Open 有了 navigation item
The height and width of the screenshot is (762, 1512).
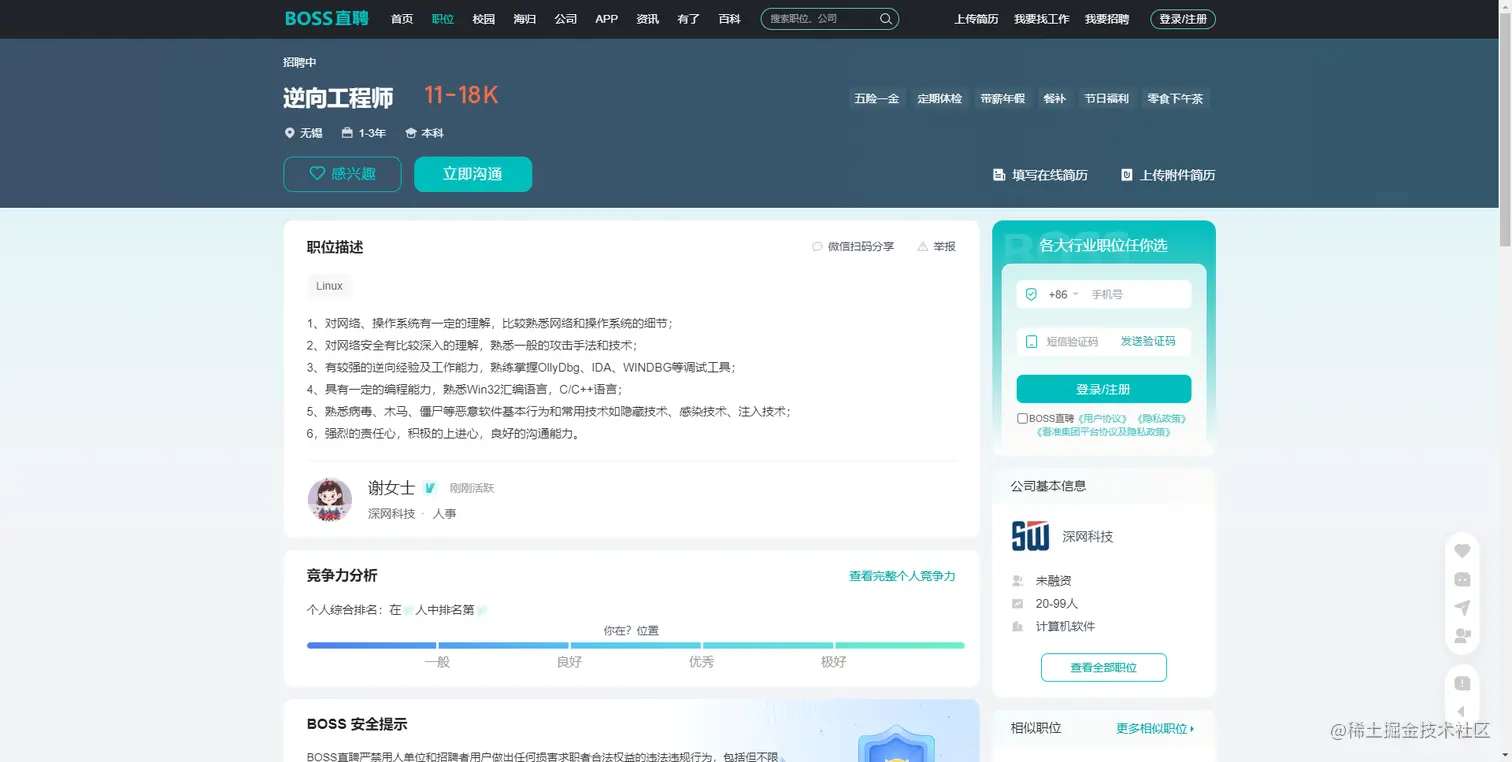[689, 19]
